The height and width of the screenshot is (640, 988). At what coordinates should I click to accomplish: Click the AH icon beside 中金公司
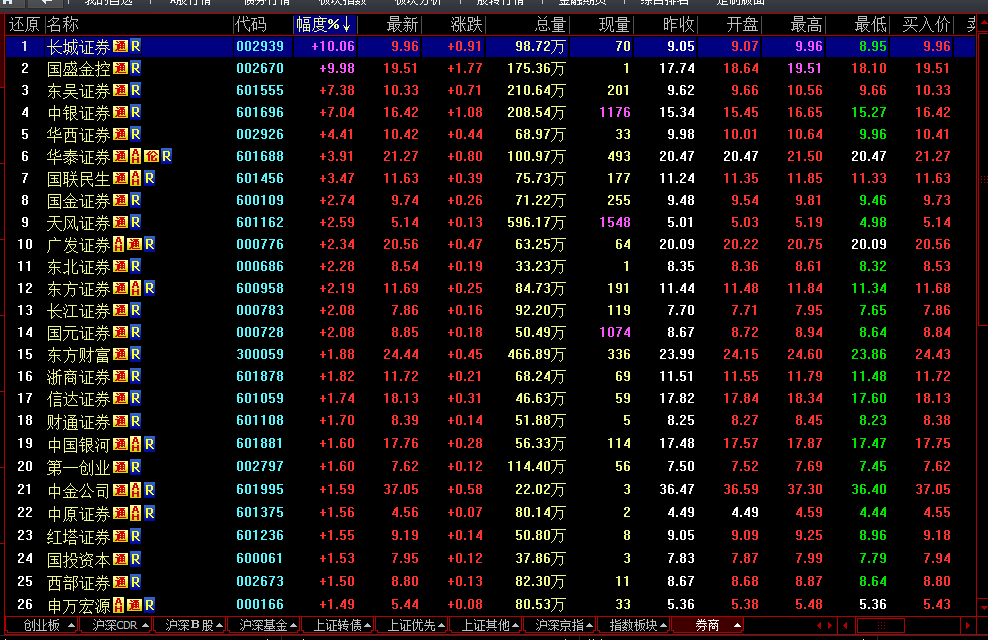coord(135,490)
